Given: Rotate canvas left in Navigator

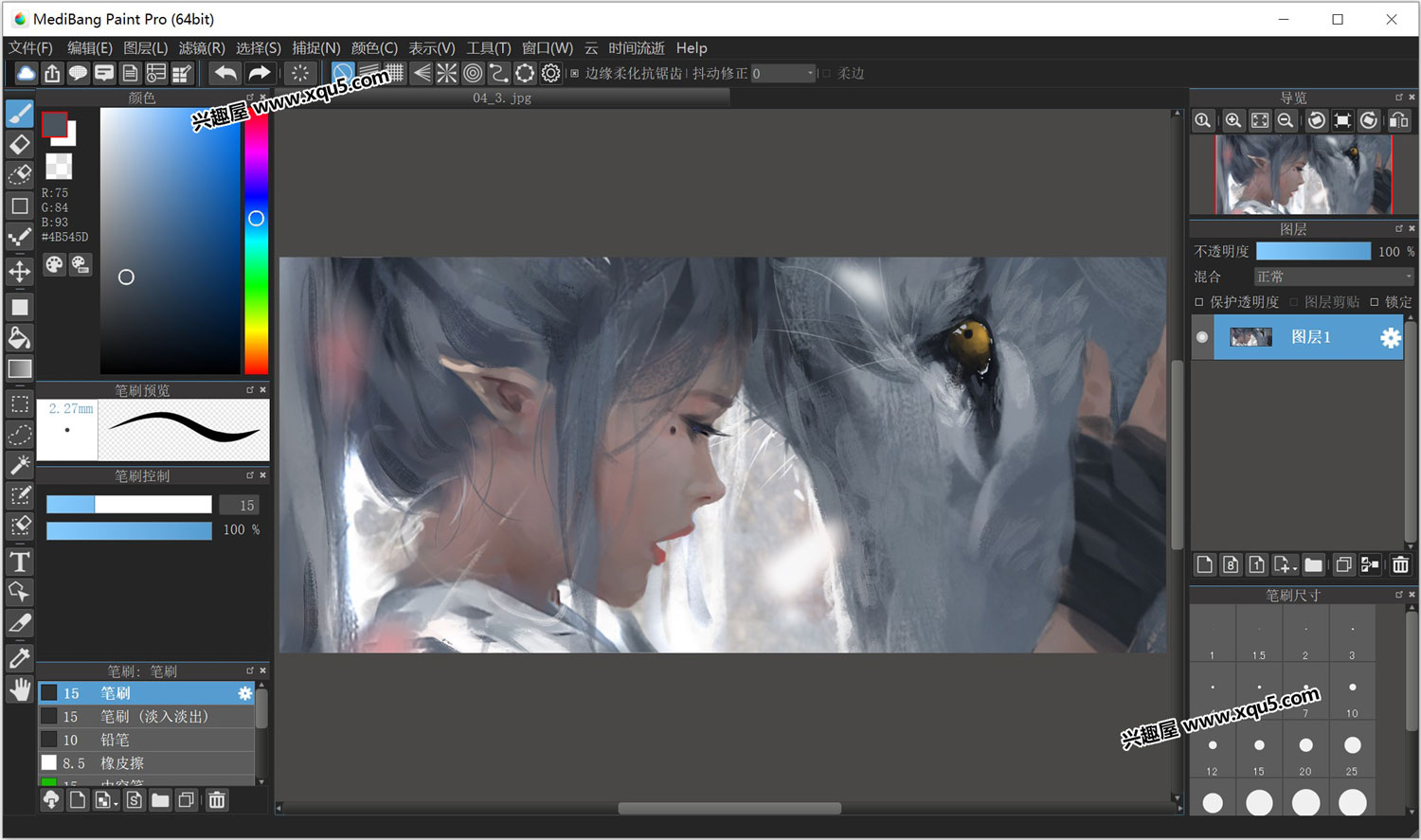Looking at the screenshot, I should tap(1316, 120).
